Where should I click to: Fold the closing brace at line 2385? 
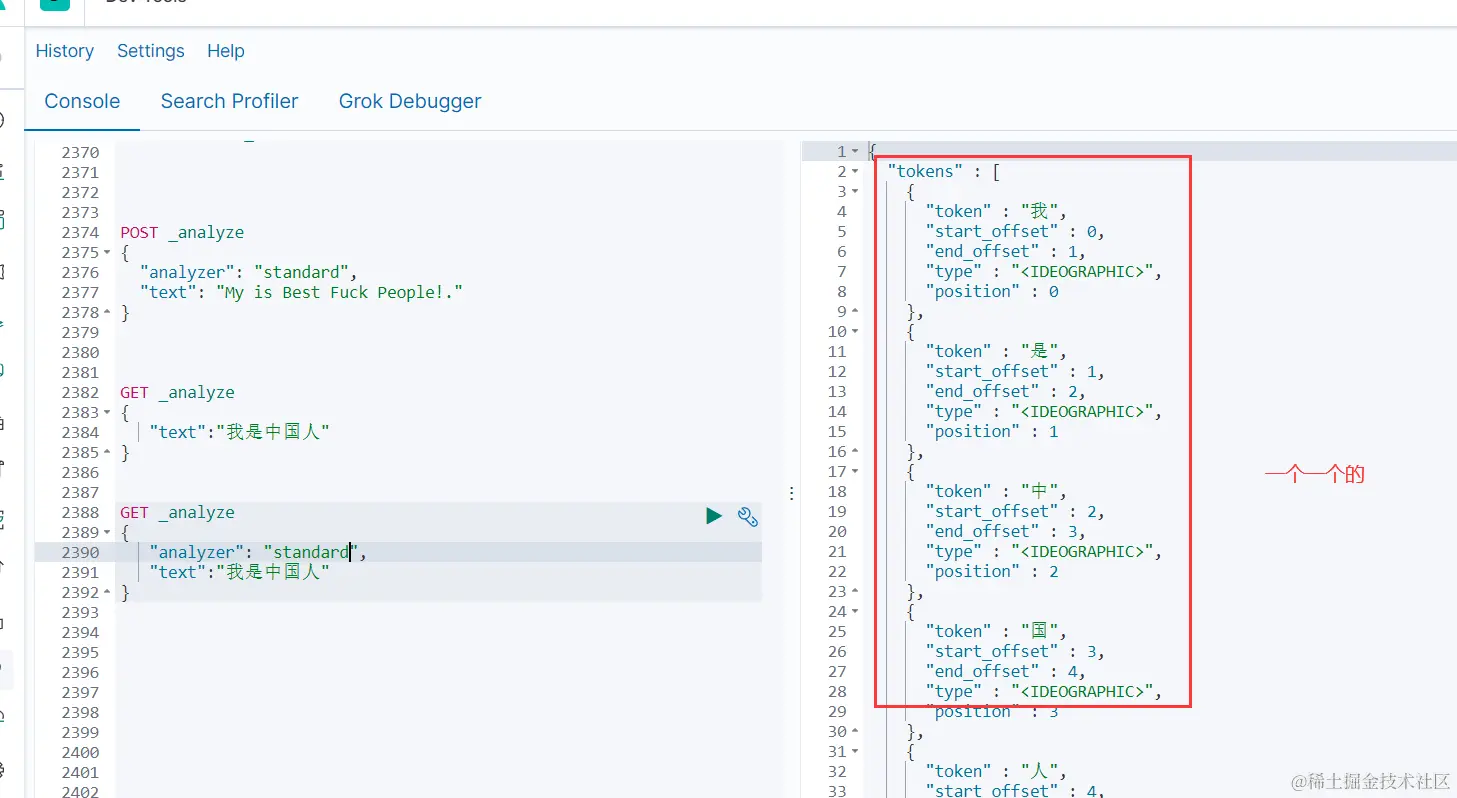click(x=108, y=453)
